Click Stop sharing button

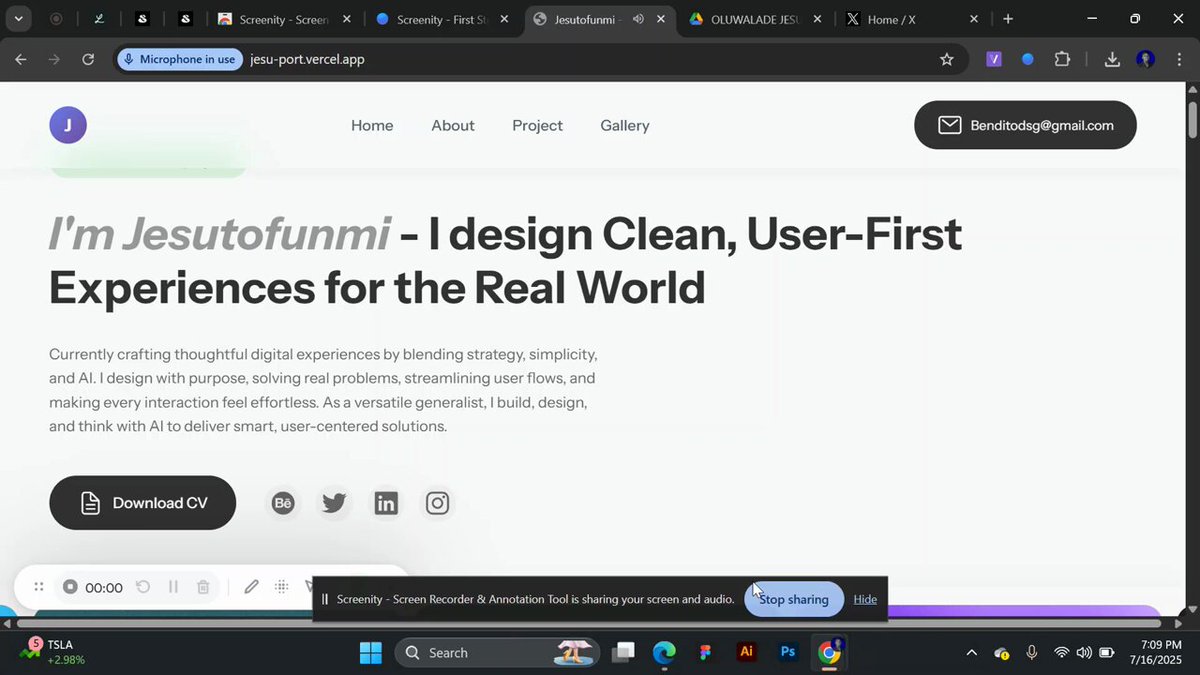point(794,599)
